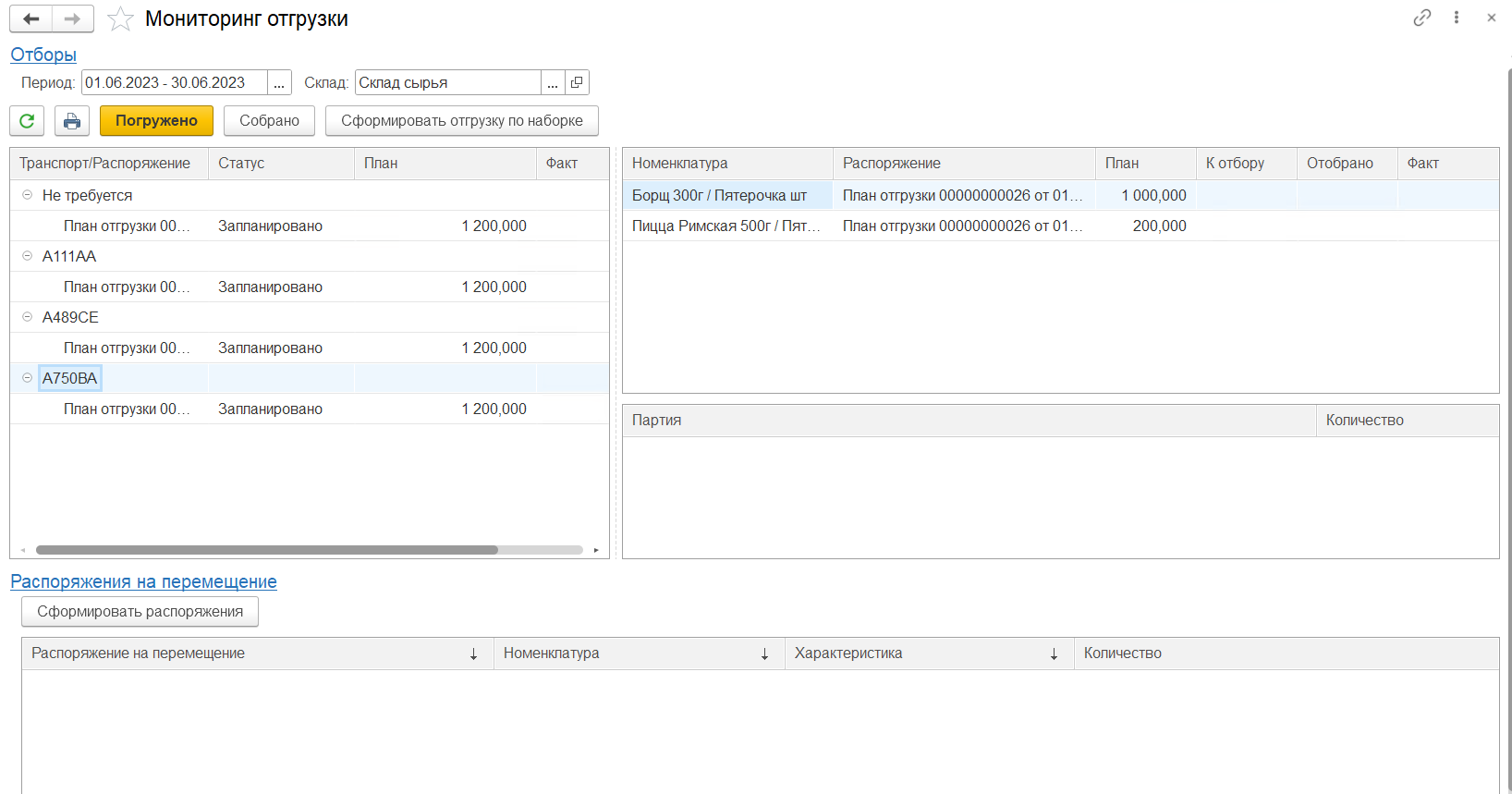
Task: Open warehouse selection ellipsis button
Action: click(553, 82)
